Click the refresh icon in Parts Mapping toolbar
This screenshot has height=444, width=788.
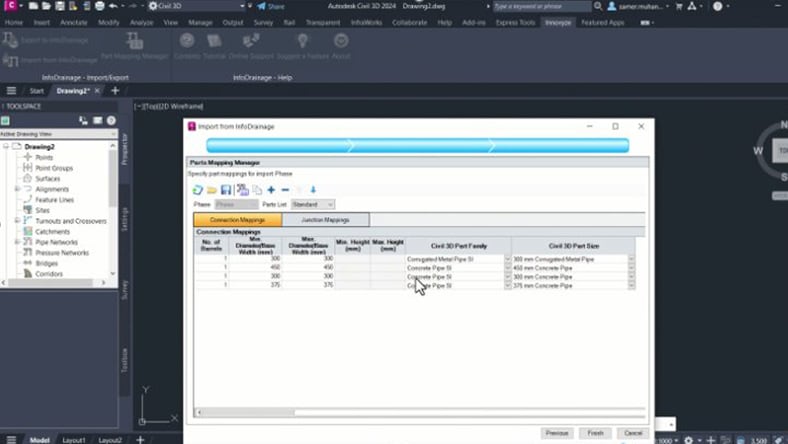(198, 190)
